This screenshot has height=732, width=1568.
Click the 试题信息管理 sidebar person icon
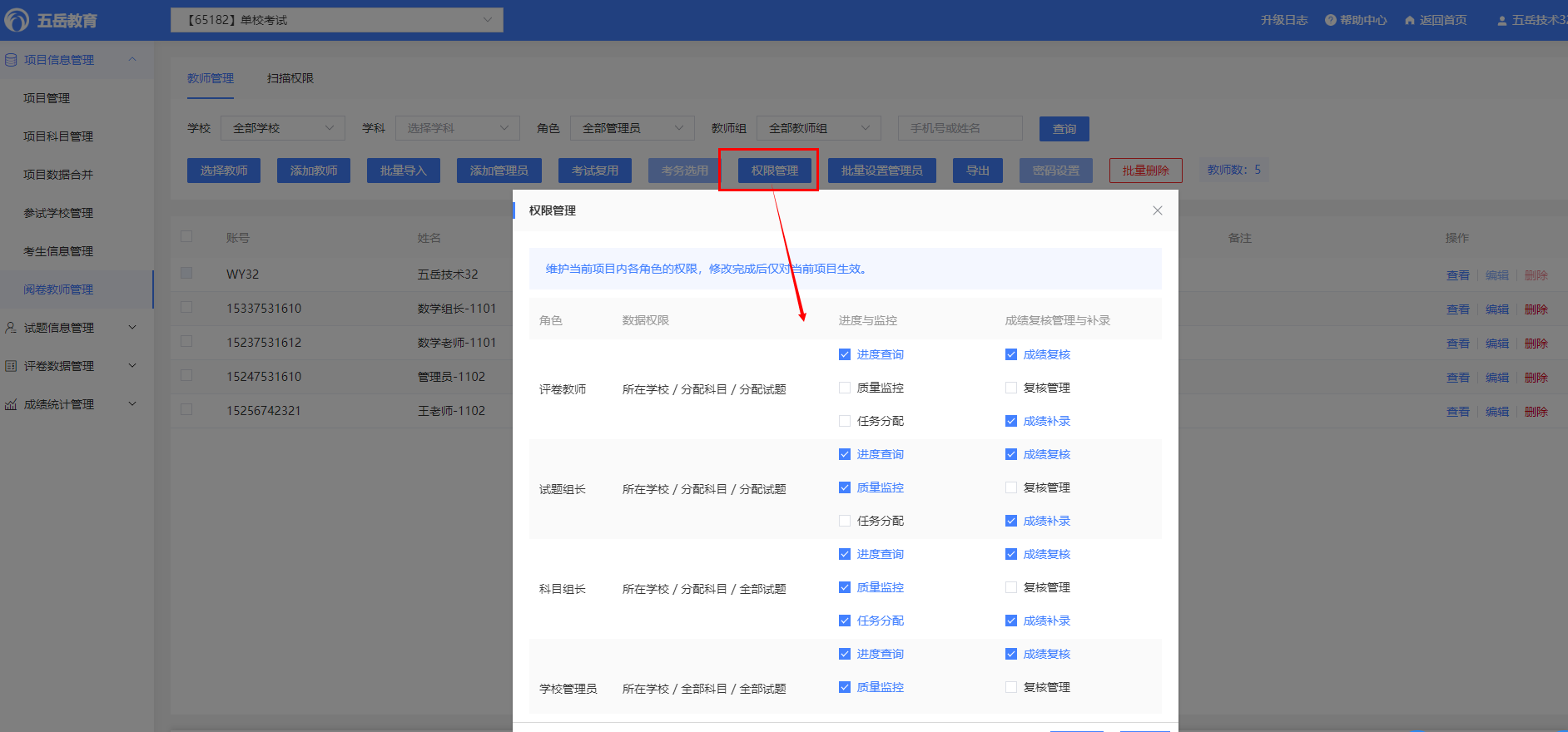11,328
